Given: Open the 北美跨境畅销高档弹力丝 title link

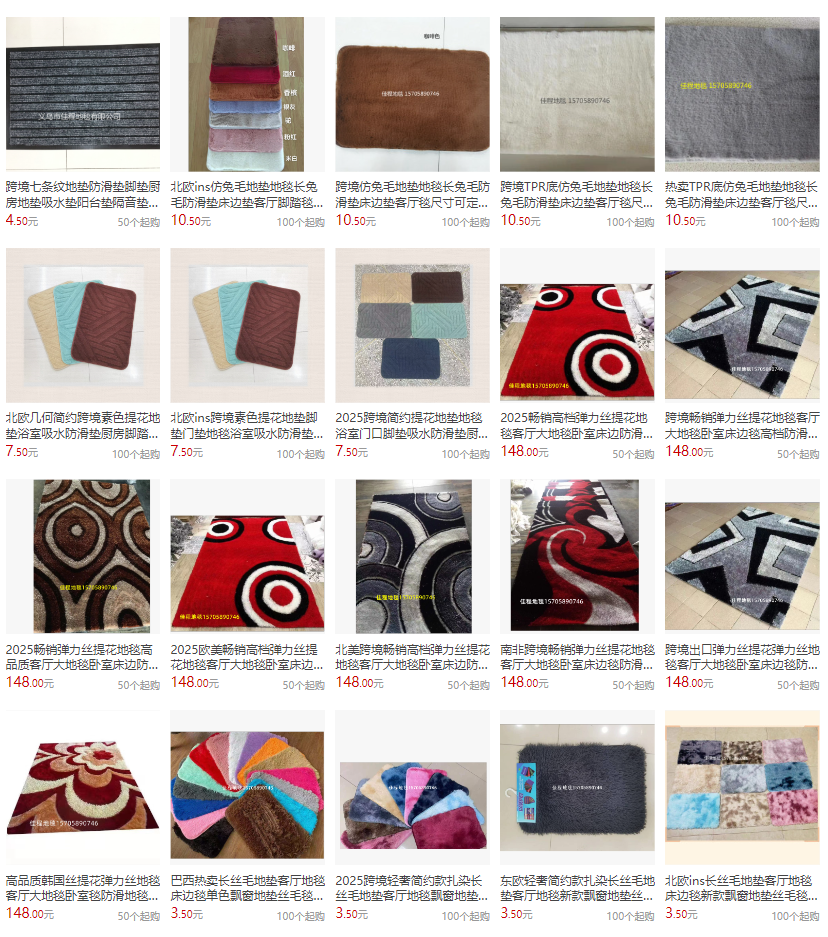Looking at the screenshot, I should click(412, 657).
